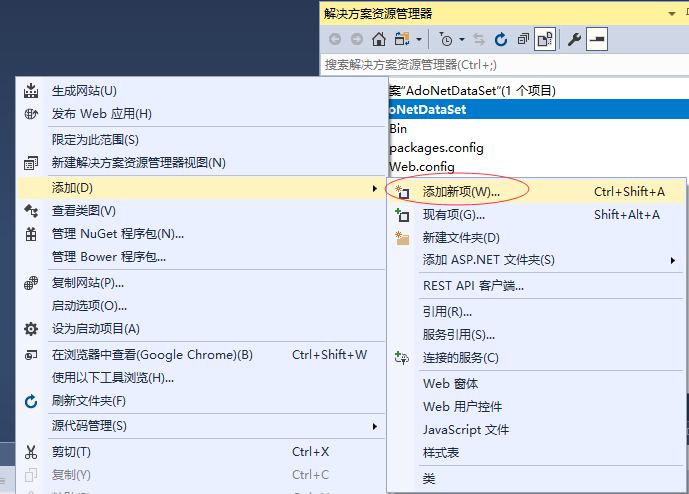The image size is (689, 494).
Task: Open Properties via the wrench icon
Action: click(574, 40)
